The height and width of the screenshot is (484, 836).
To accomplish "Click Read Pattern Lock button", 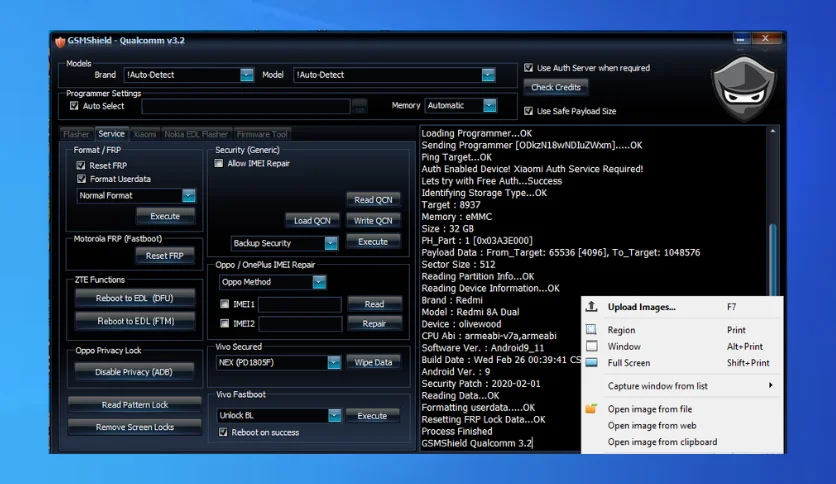I will pyautogui.click(x=135, y=405).
